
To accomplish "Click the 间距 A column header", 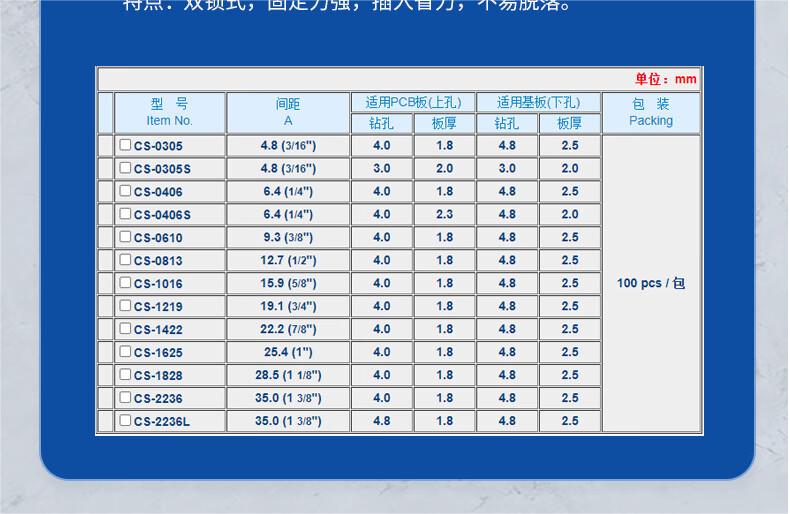I will pyautogui.click(x=288, y=112).
